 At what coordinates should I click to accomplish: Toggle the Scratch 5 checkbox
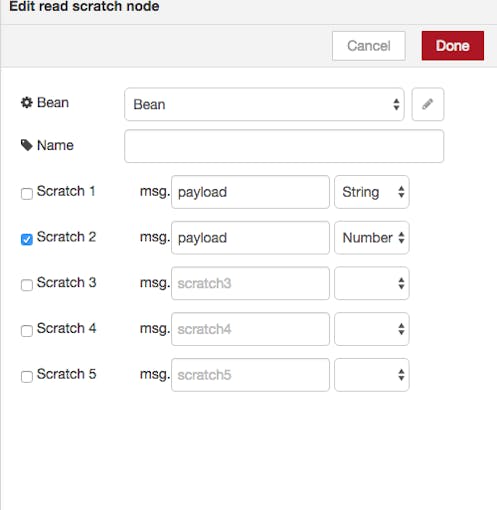(27, 376)
